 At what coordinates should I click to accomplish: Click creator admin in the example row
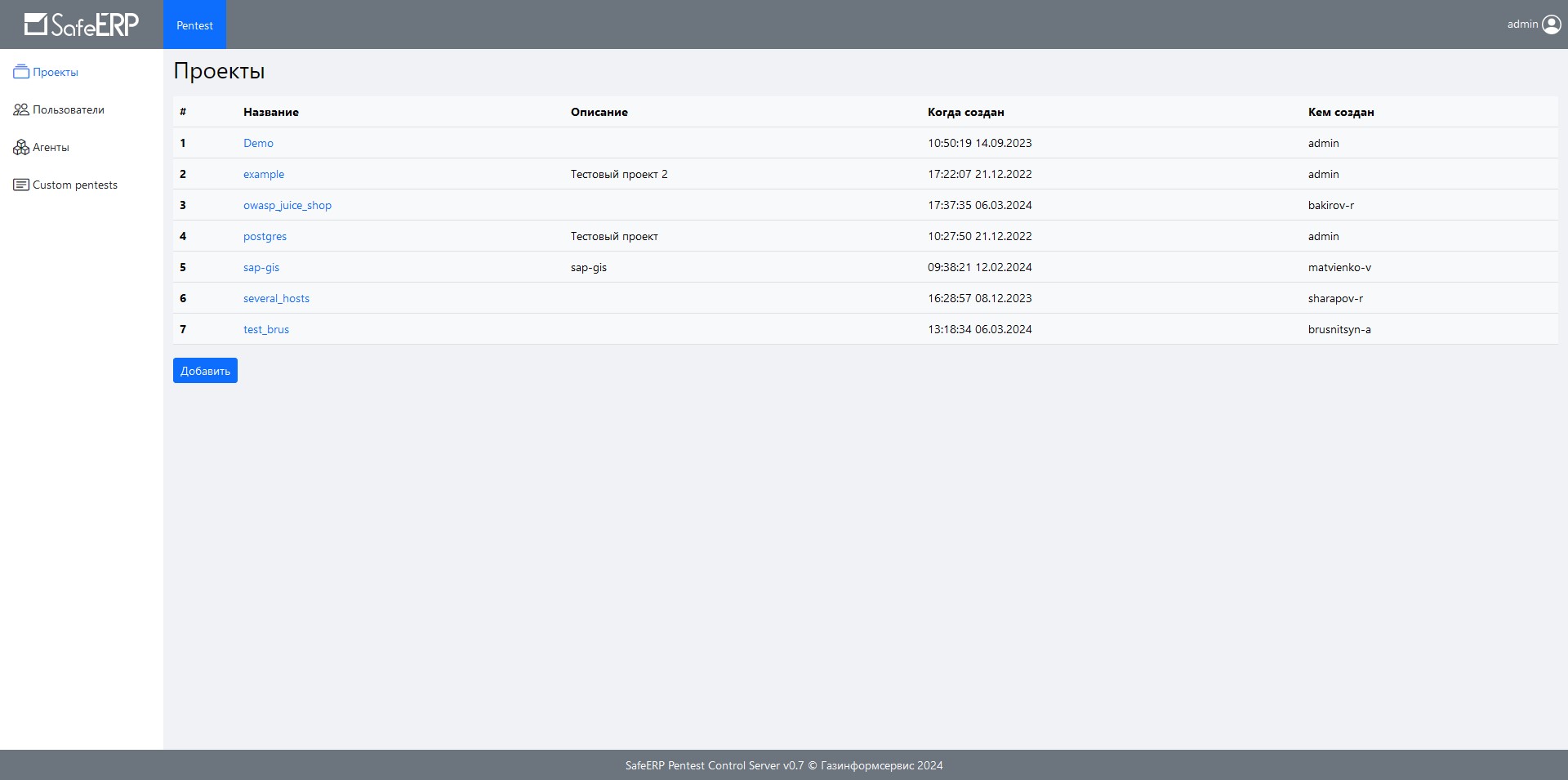click(1323, 174)
